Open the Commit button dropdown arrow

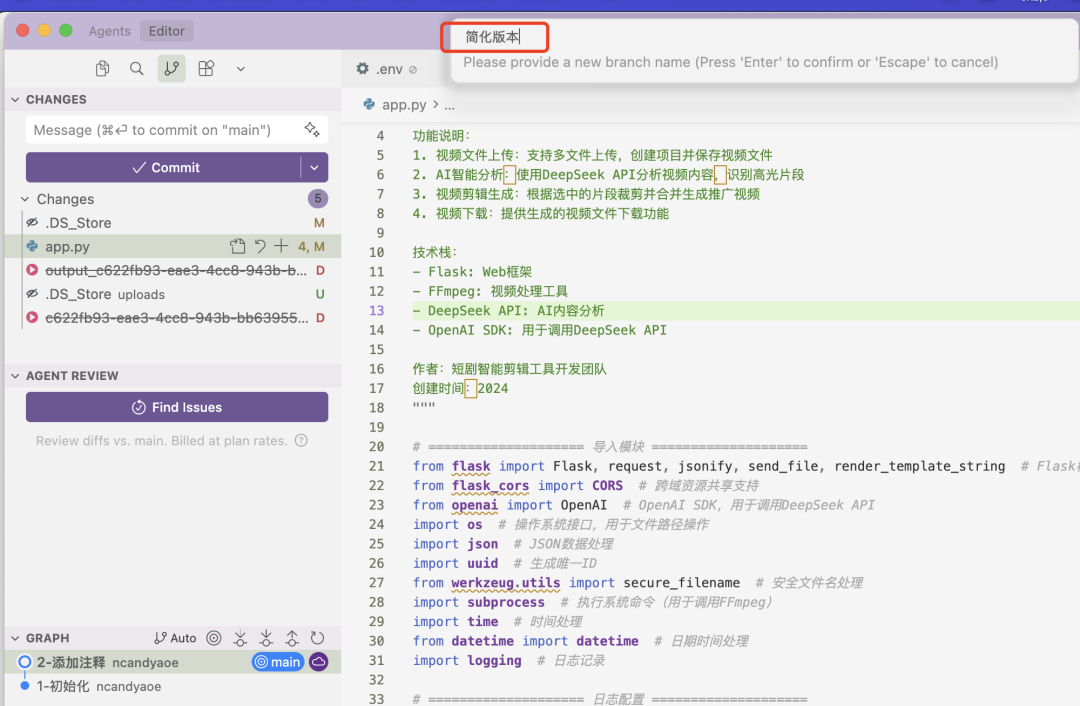pyautogui.click(x=314, y=167)
